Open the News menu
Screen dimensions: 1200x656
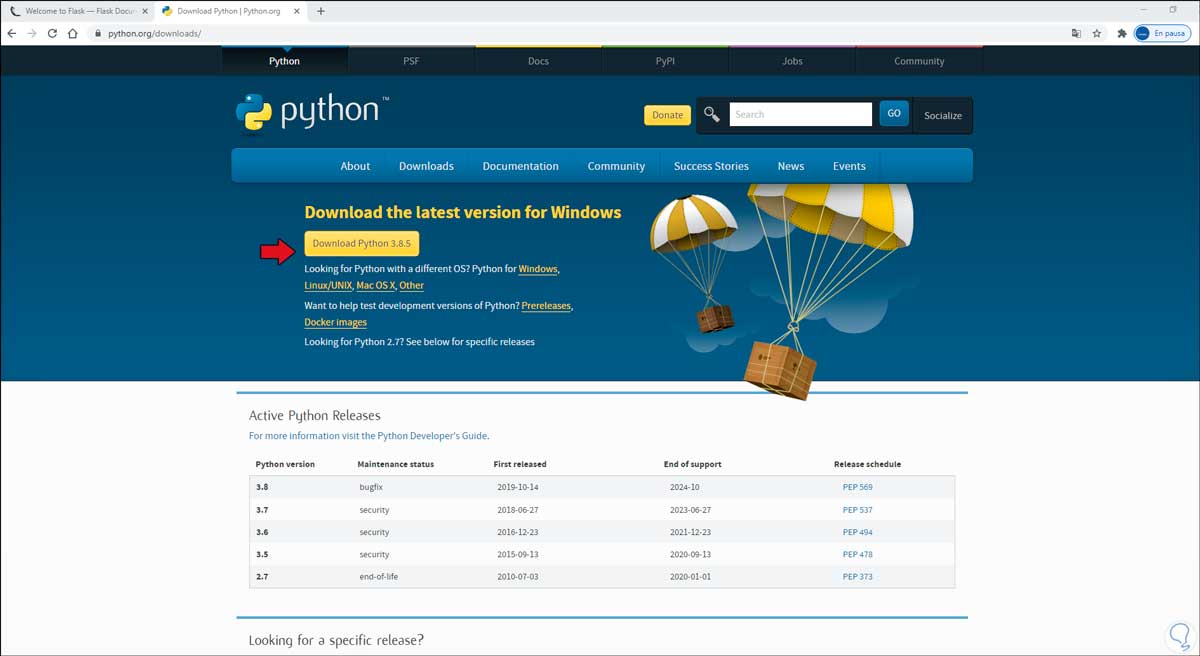[x=791, y=166]
